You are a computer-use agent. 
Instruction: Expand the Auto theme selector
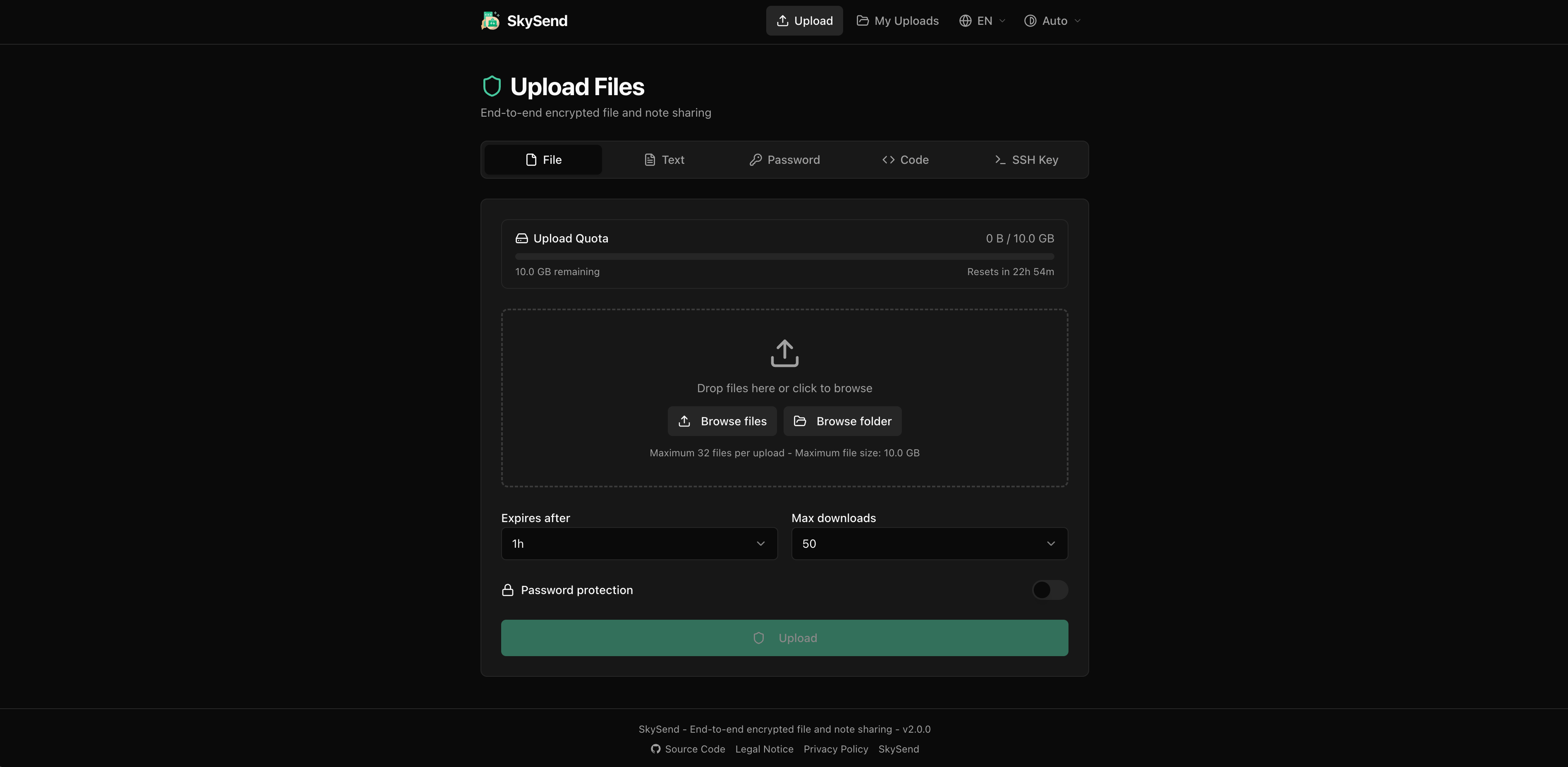pos(1052,21)
